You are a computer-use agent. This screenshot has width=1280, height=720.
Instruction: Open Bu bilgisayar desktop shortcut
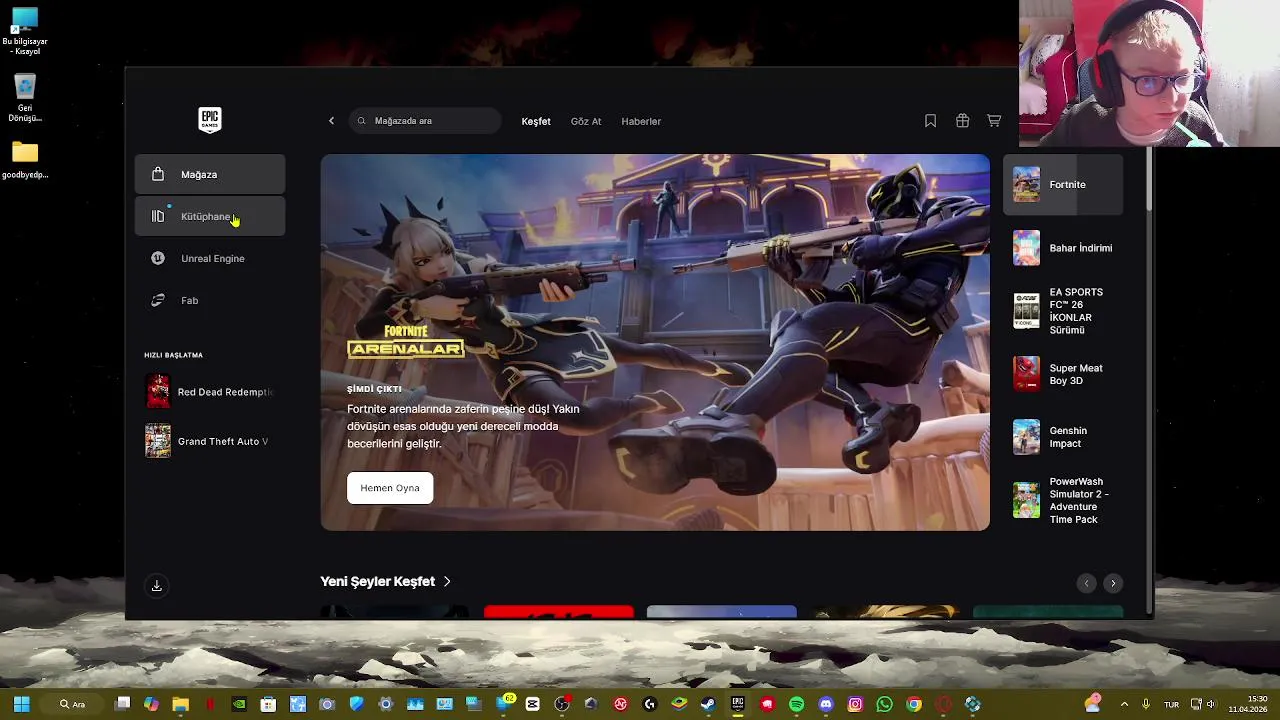tap(25, 32)
